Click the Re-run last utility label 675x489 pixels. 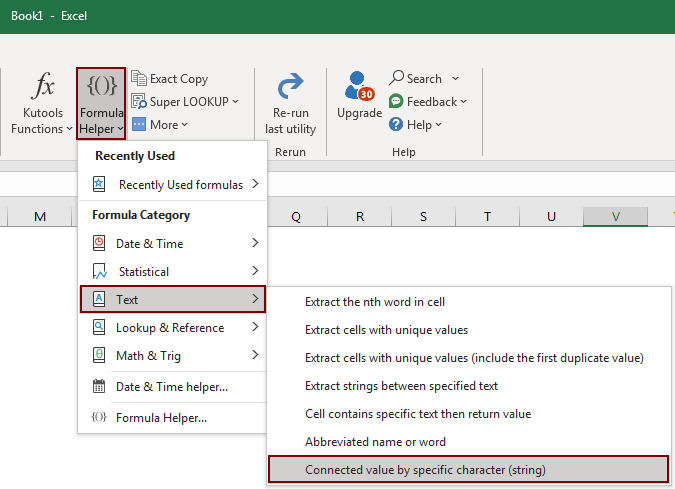(x=291, y=121)
